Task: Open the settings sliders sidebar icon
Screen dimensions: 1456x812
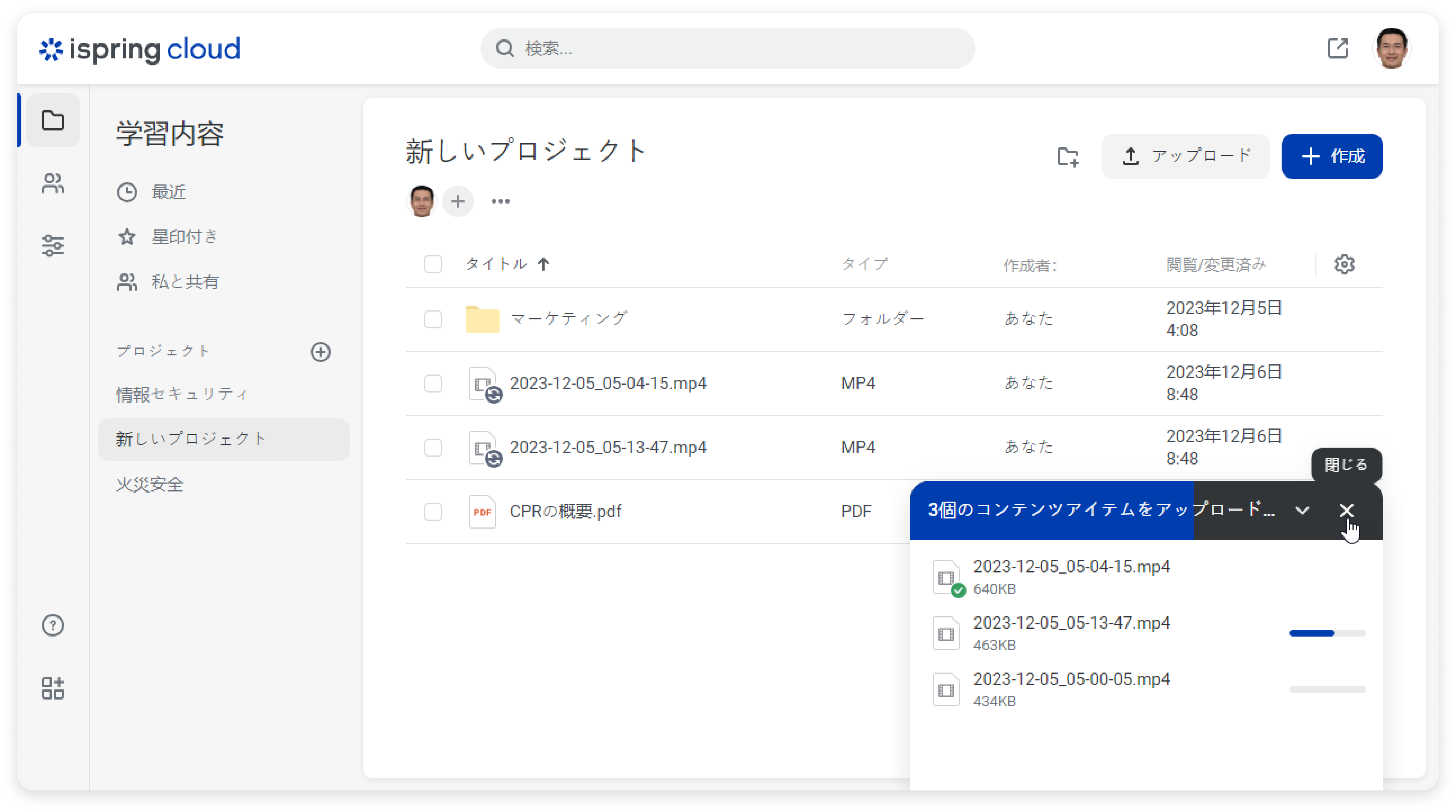Action: pyautogui.click(x=53, y=245)
